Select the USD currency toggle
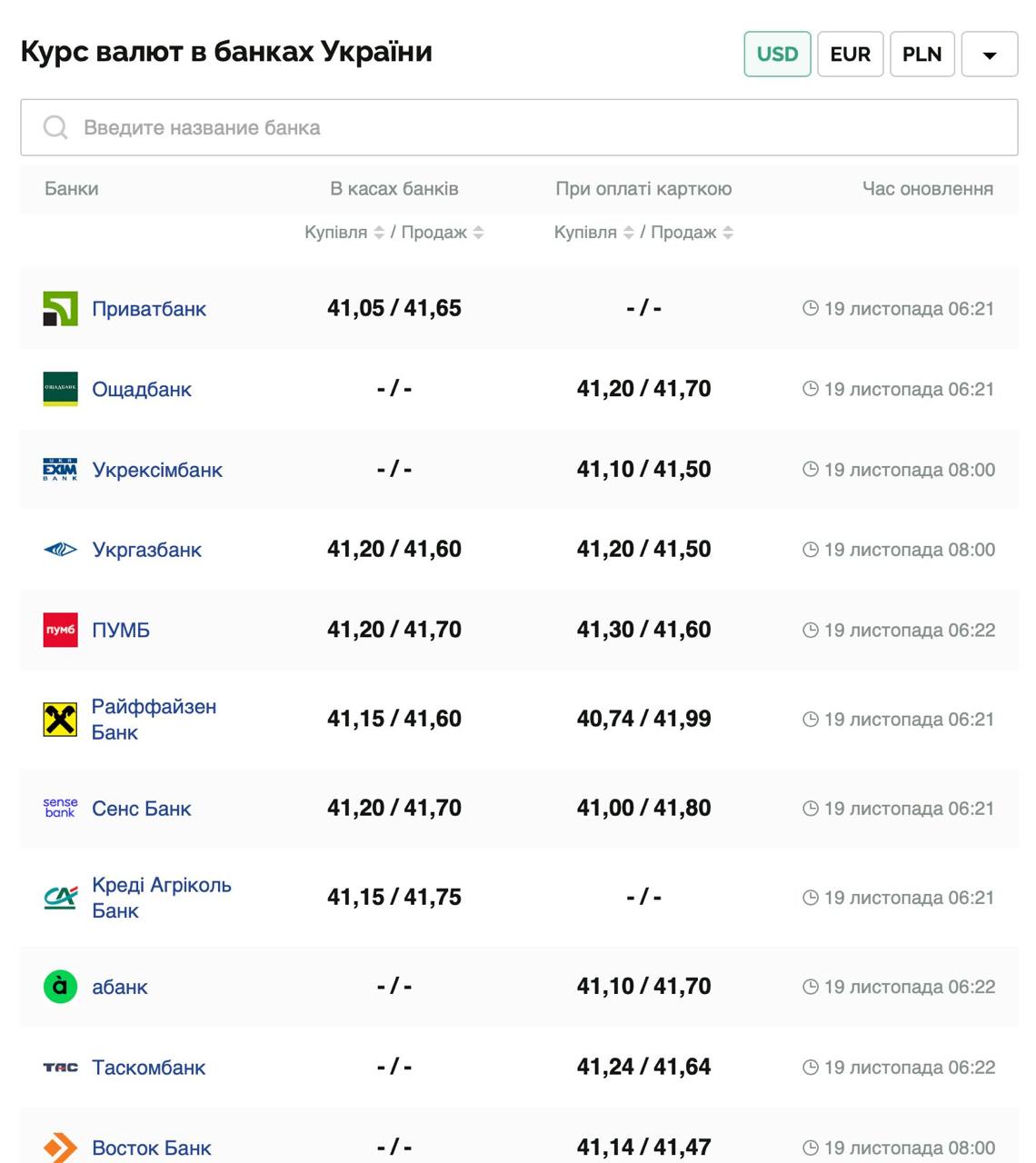1036x1163 pixels. coord(777,55)
